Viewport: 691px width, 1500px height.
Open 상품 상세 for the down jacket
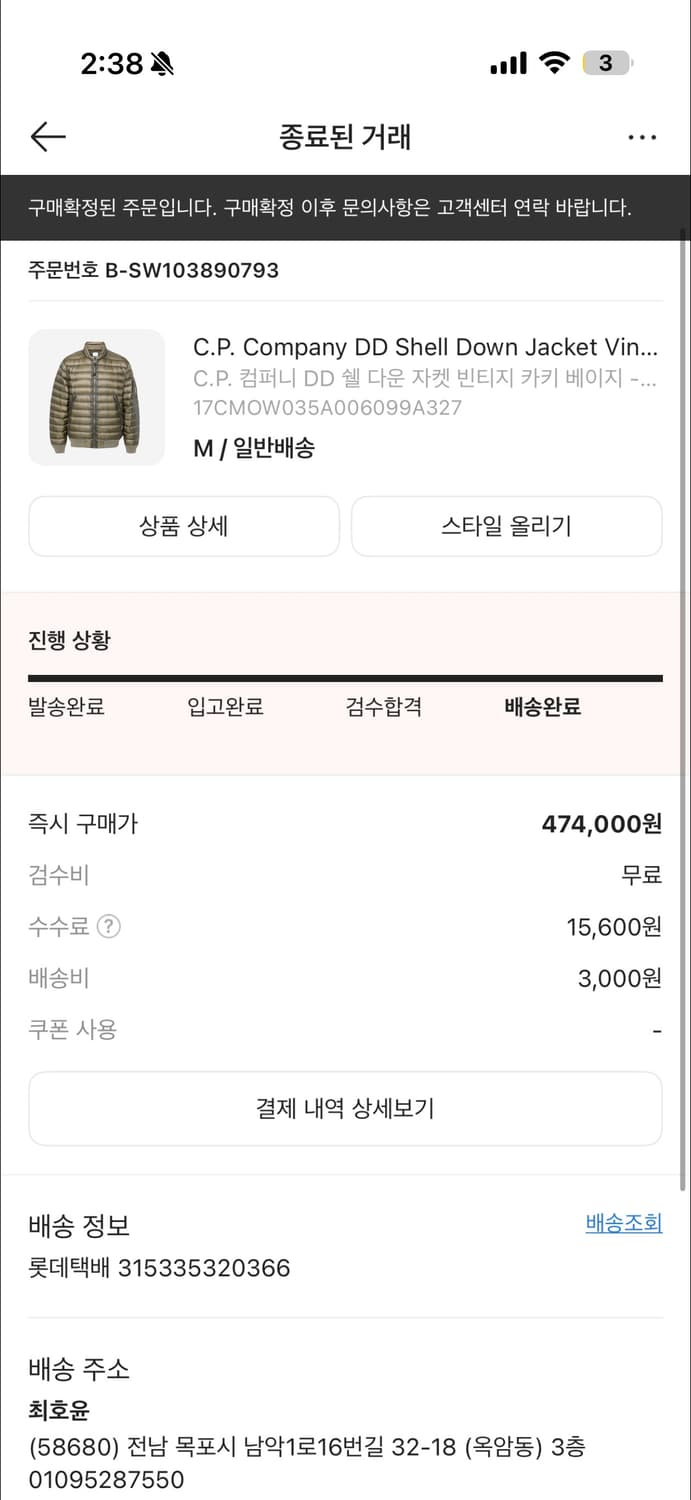coord(184,526)
